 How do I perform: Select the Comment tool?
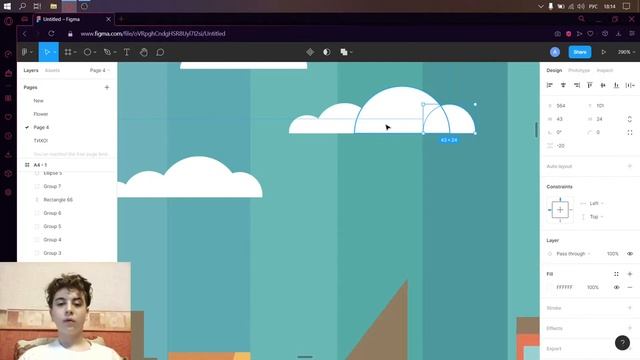pyautogui.click(x=160, y=52)
